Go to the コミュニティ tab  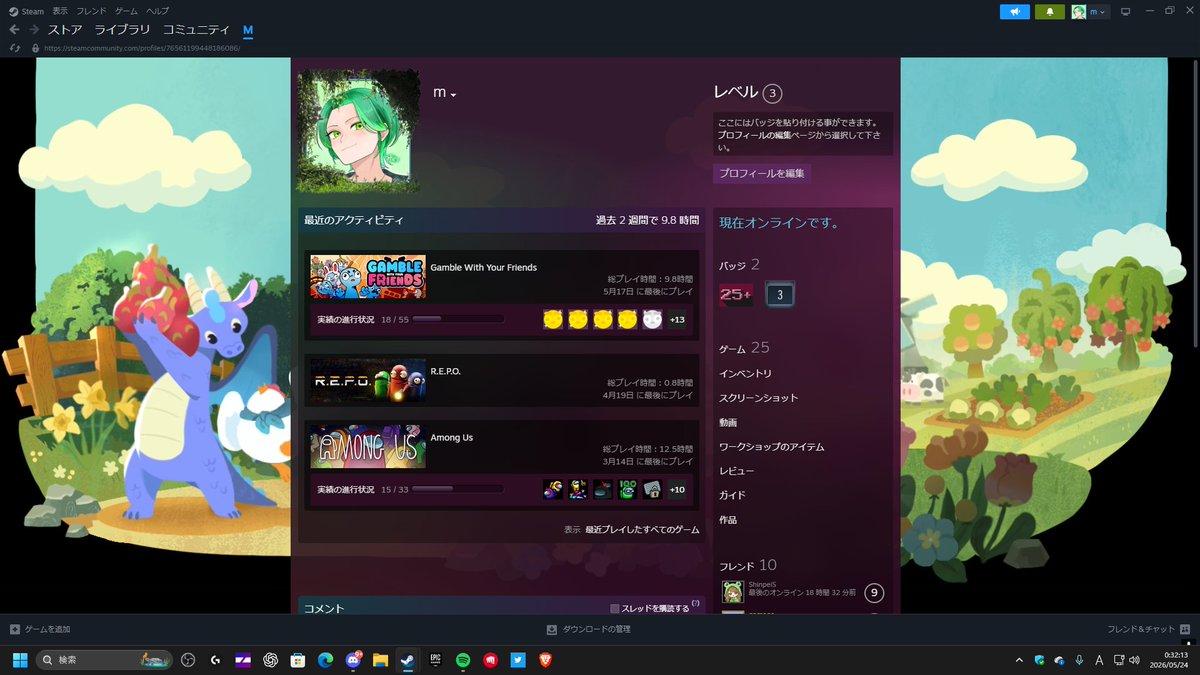pos(196,30)
